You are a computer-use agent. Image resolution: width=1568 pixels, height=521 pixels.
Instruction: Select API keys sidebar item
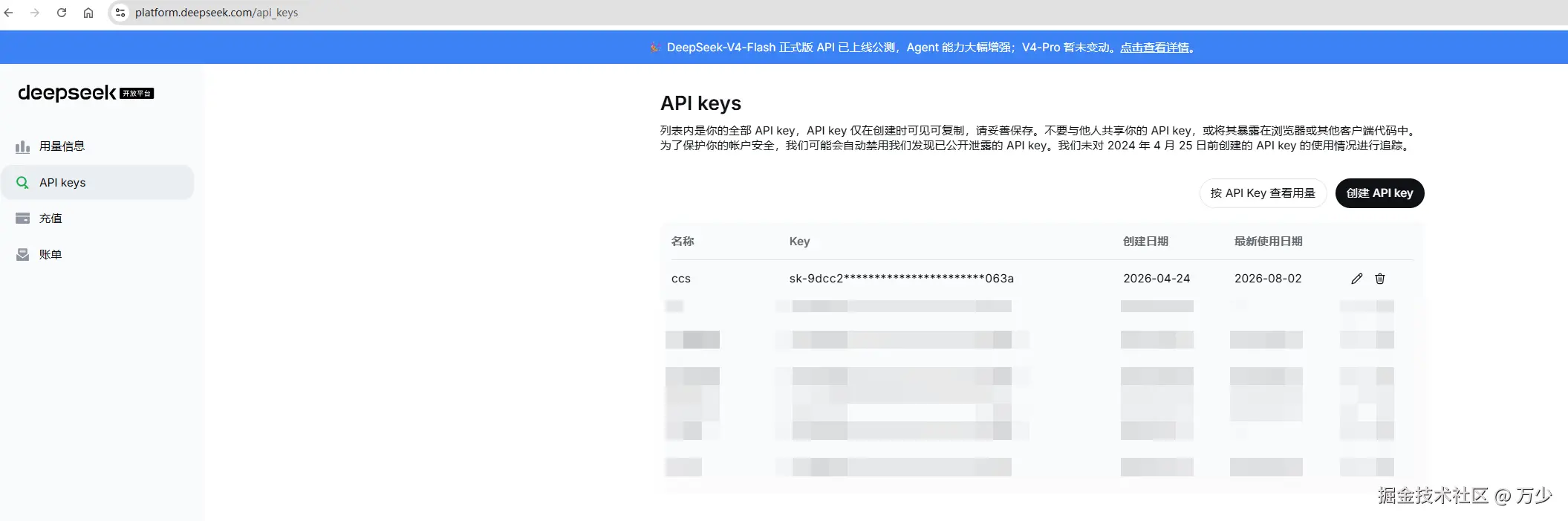pyautogui.click(x=97, y=183)
